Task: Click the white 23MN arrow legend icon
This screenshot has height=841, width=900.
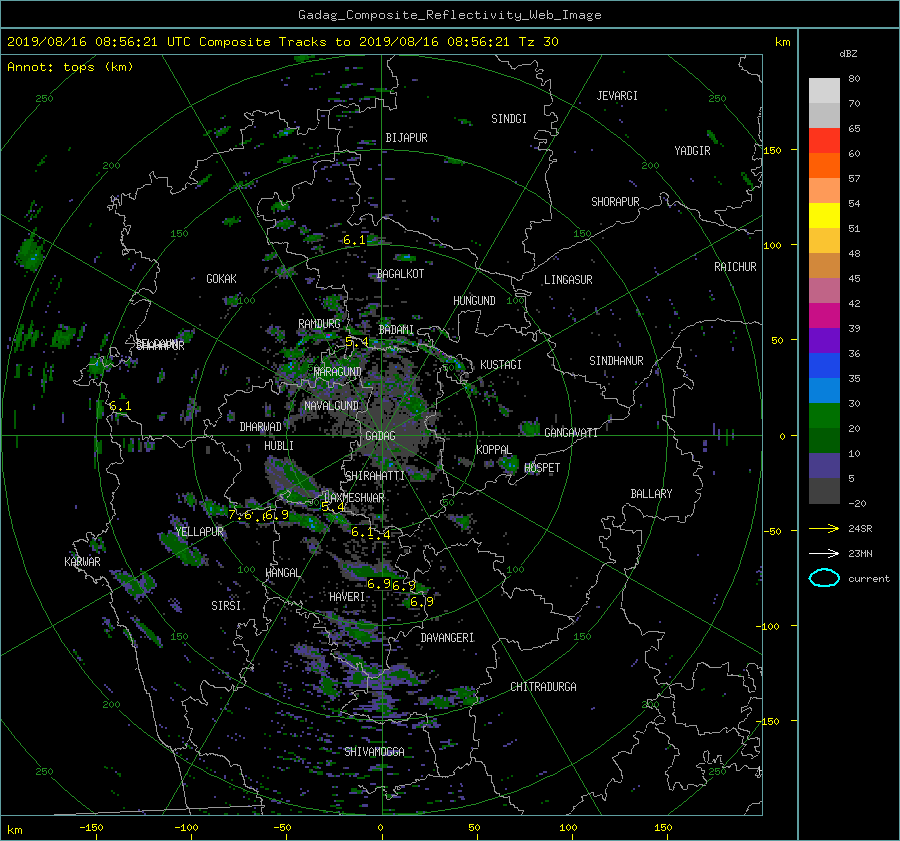Action: pyautogui.click(x=824, y=553)
